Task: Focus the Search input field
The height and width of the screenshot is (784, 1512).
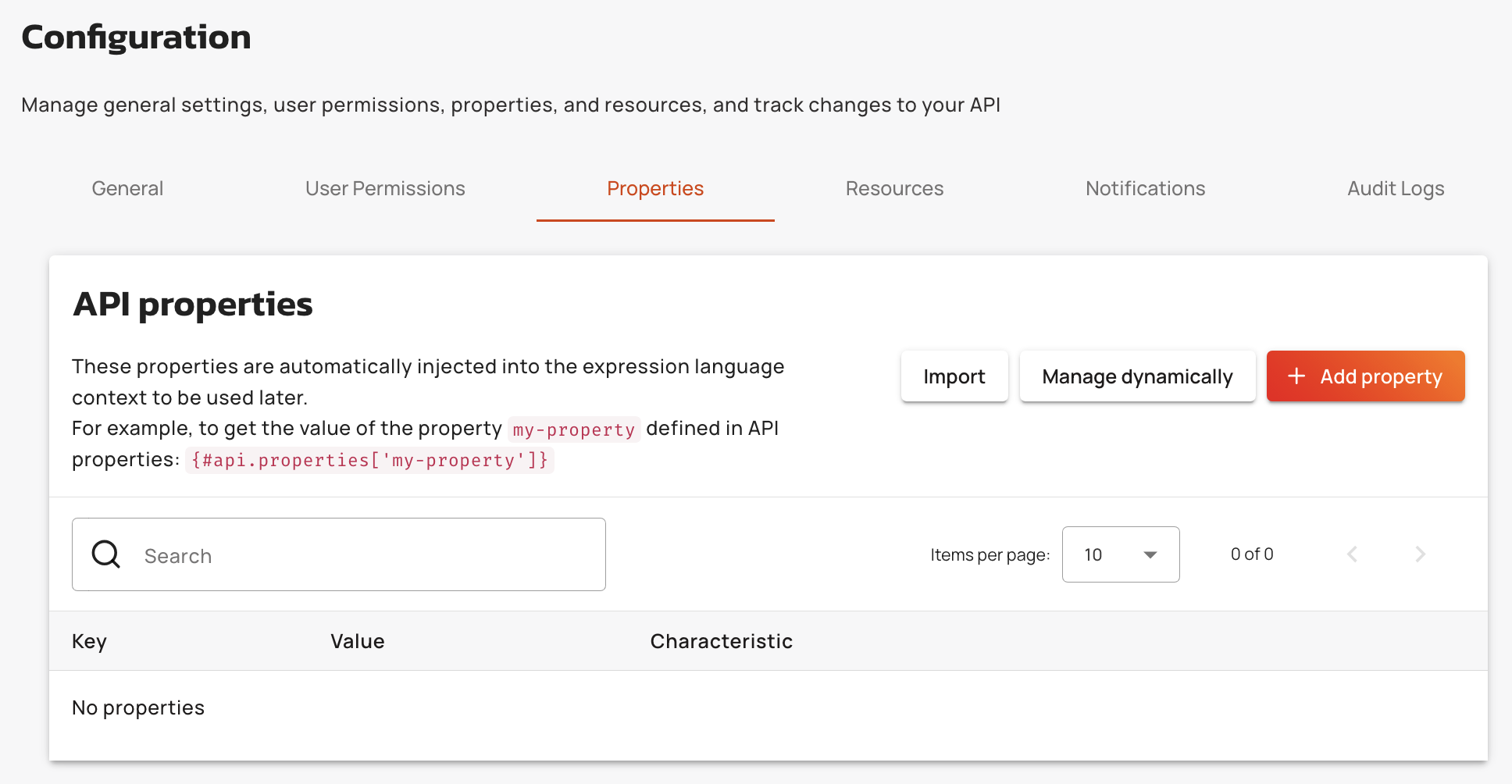Action: [367, 555]
